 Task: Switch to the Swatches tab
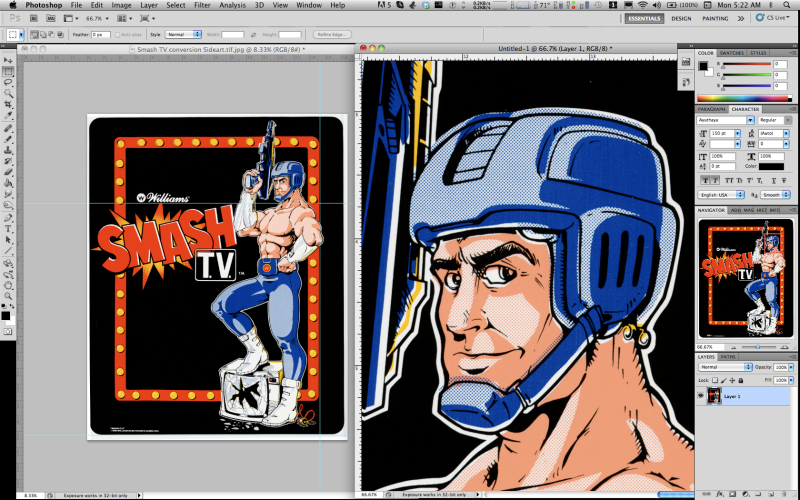pyautogui.click(x=733, y=53)
